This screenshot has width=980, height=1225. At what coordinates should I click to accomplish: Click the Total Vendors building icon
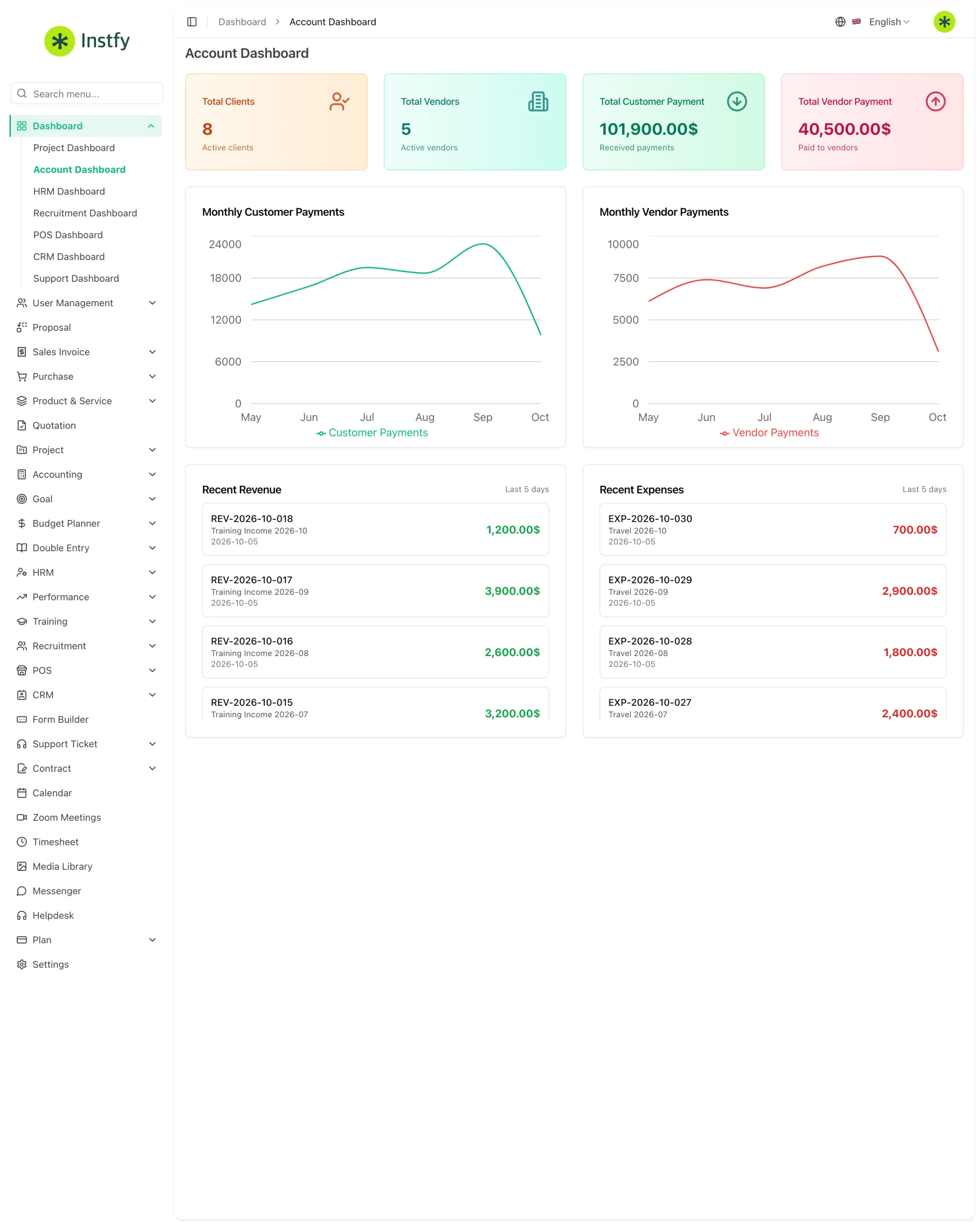point(538,102)
